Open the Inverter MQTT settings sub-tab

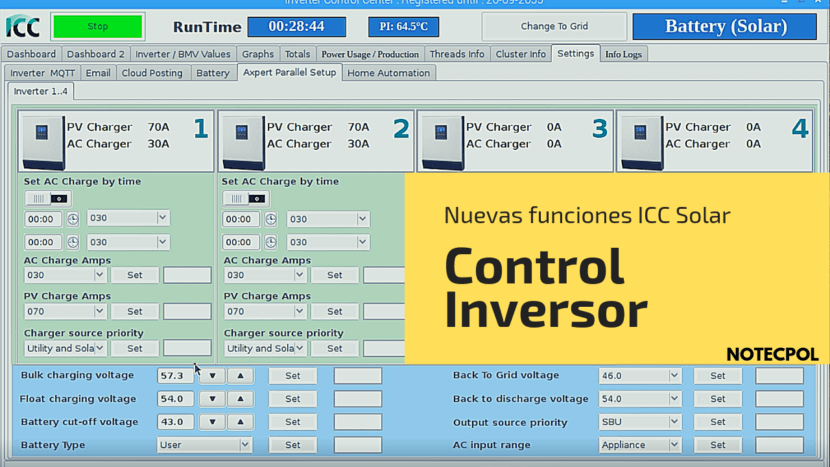(x=42, y=73)
